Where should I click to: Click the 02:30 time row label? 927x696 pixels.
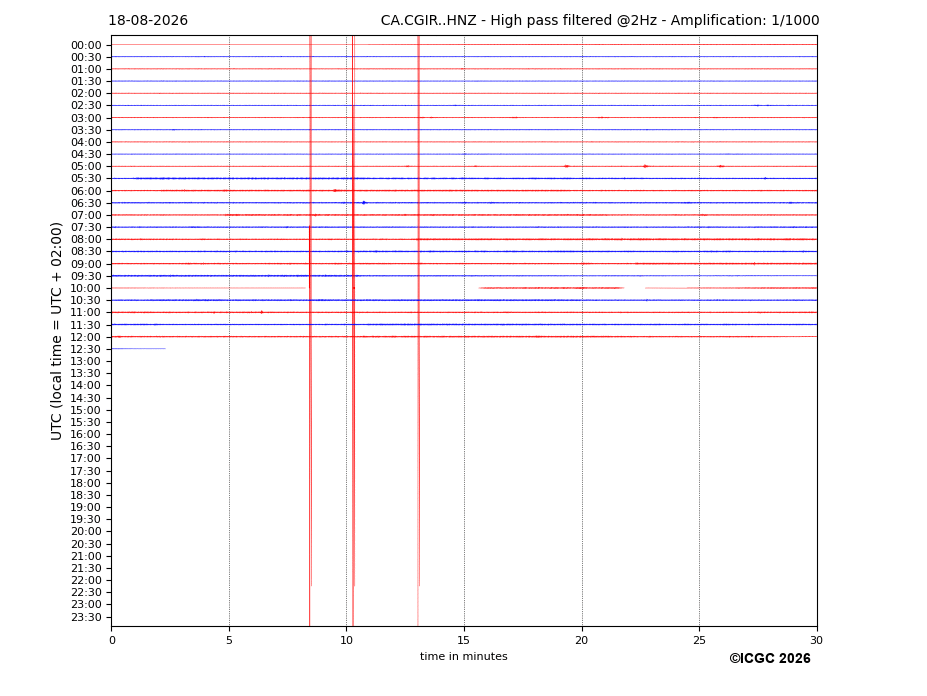coord(86,106)
